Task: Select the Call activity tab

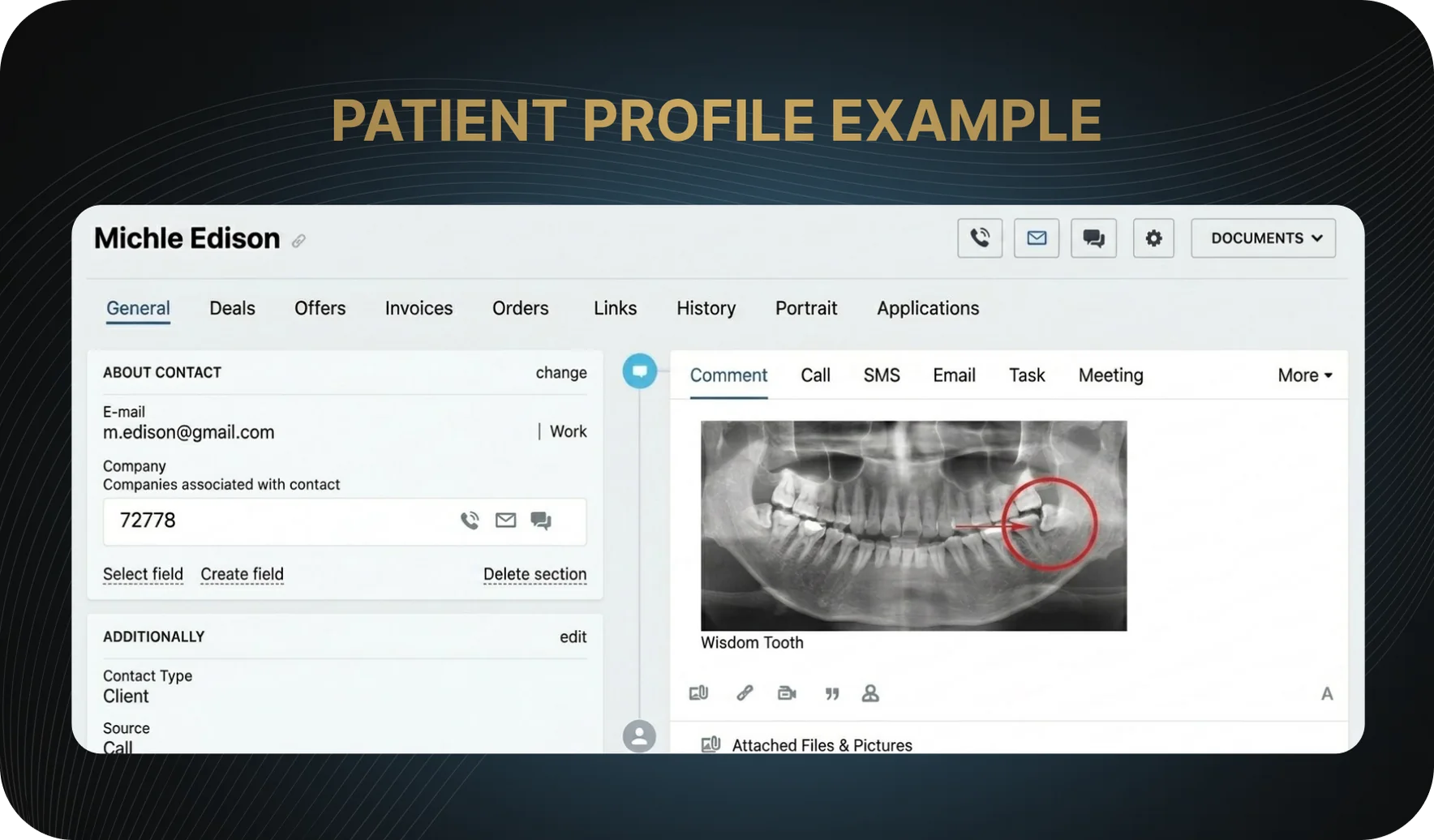Action: (815, 375)
